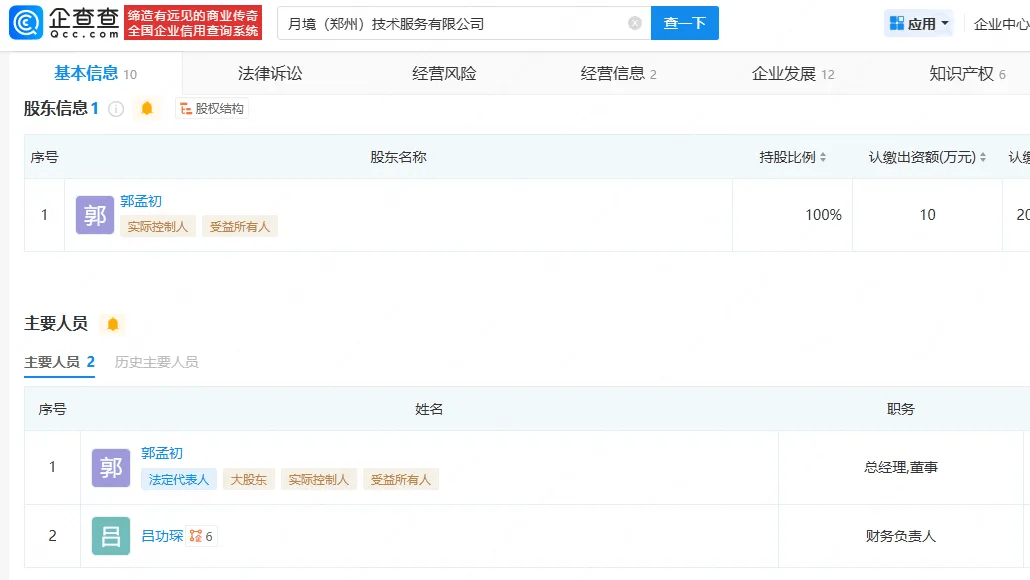
Task: Click into the company search input field
Action: [450, 23]
